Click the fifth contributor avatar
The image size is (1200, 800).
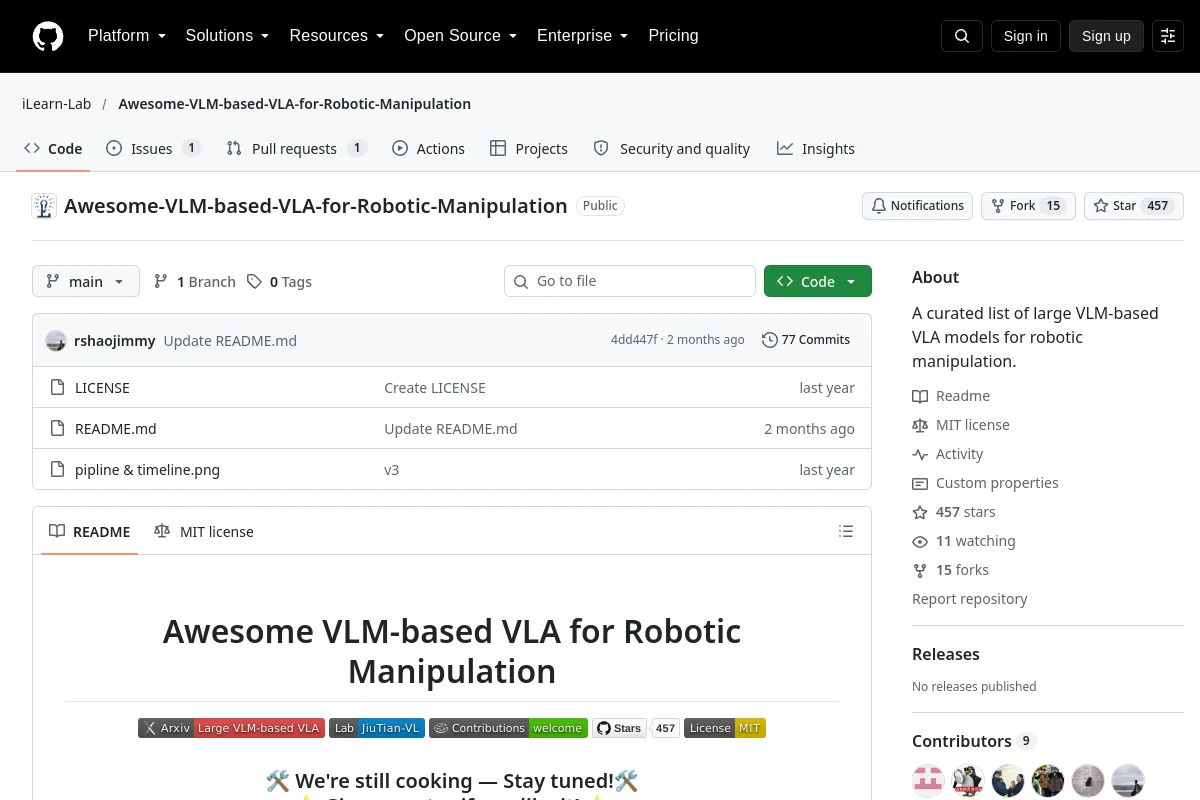point(1088,781)
